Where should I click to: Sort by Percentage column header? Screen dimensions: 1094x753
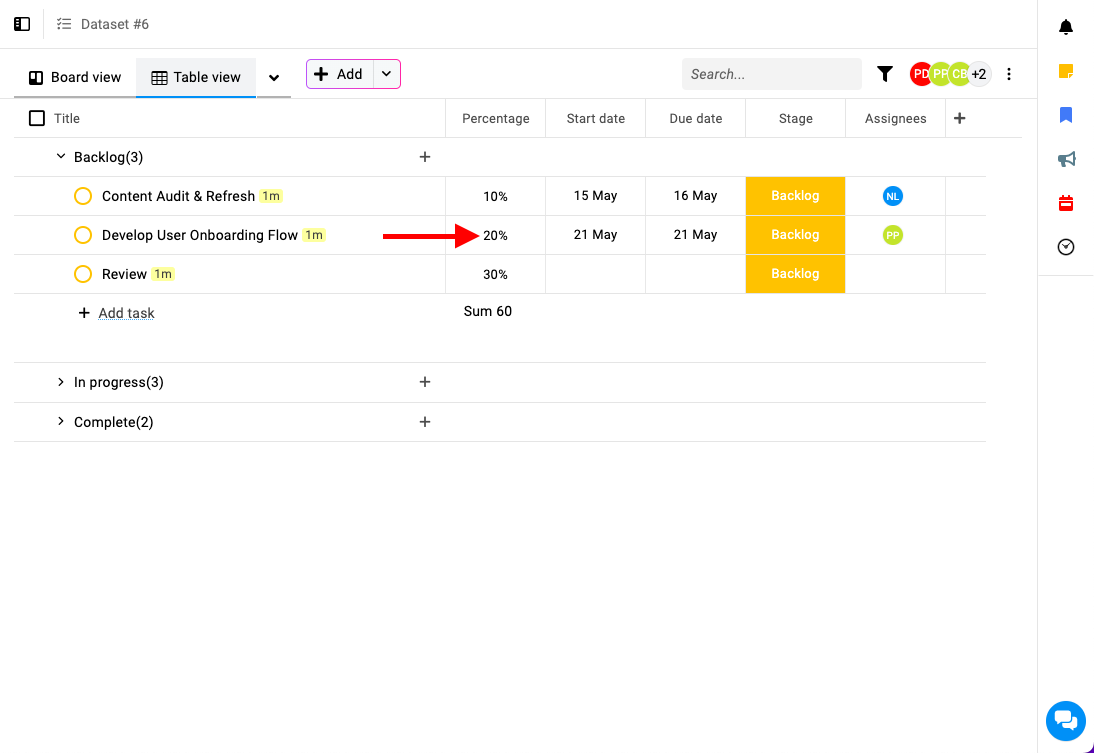tap(495, 119)
